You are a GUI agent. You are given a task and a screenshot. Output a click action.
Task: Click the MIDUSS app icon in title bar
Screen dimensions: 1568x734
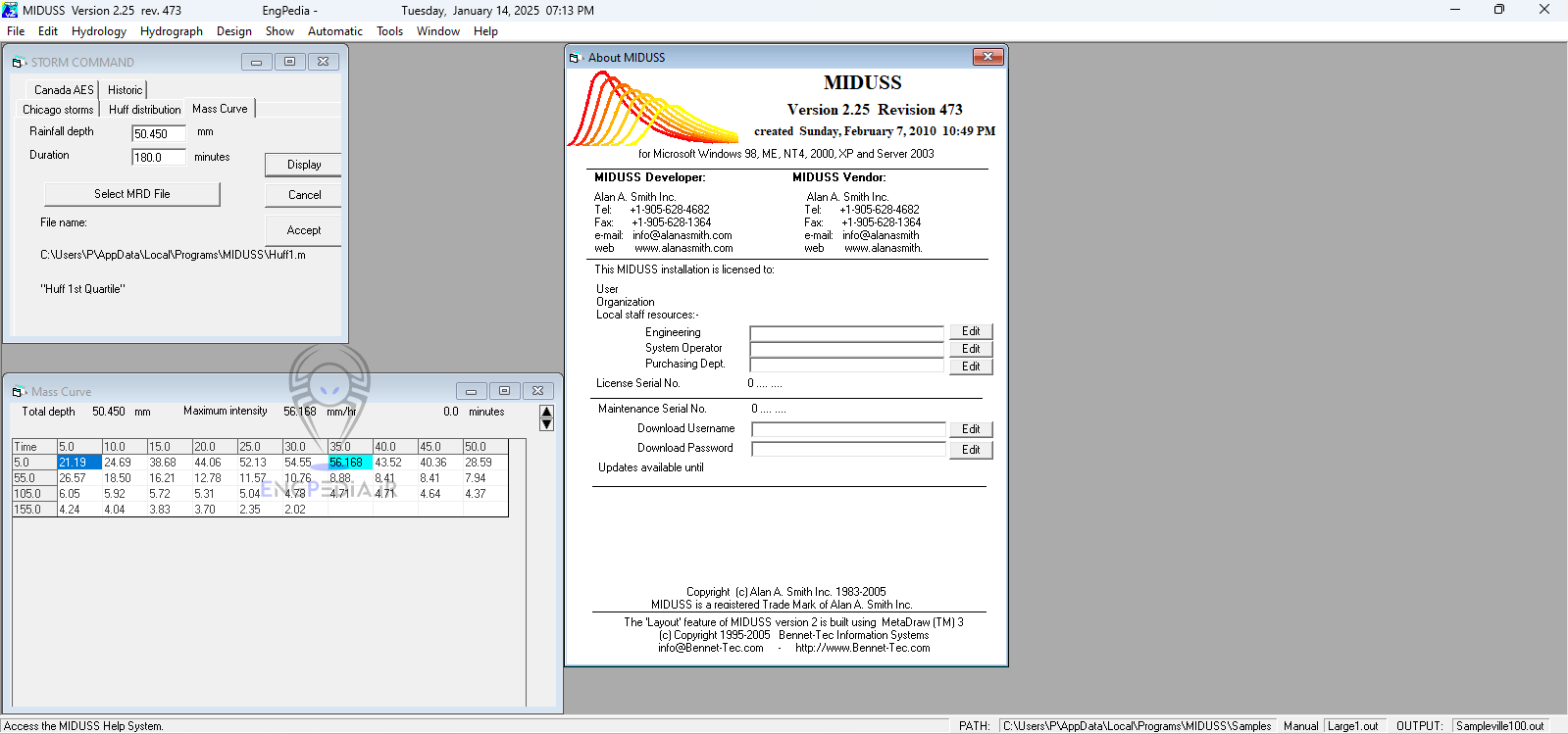pos(10,10)
